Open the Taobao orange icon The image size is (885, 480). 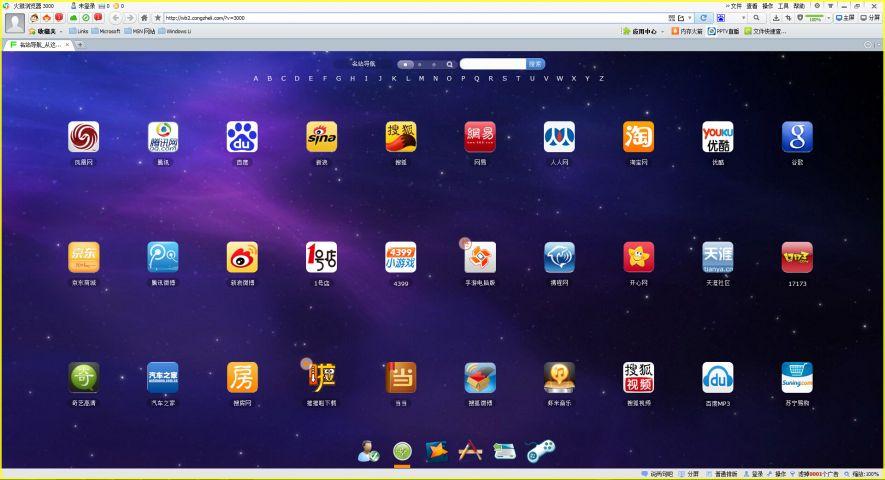tap(638, 137)
